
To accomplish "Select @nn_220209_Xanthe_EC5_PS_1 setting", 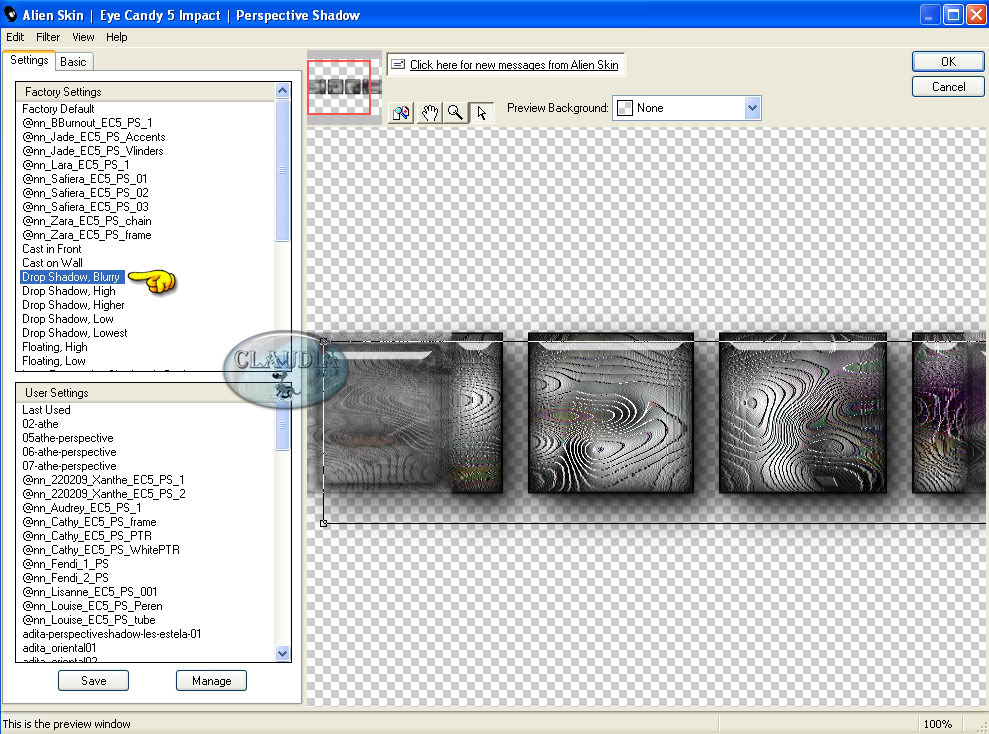I will tap(103, 480).
